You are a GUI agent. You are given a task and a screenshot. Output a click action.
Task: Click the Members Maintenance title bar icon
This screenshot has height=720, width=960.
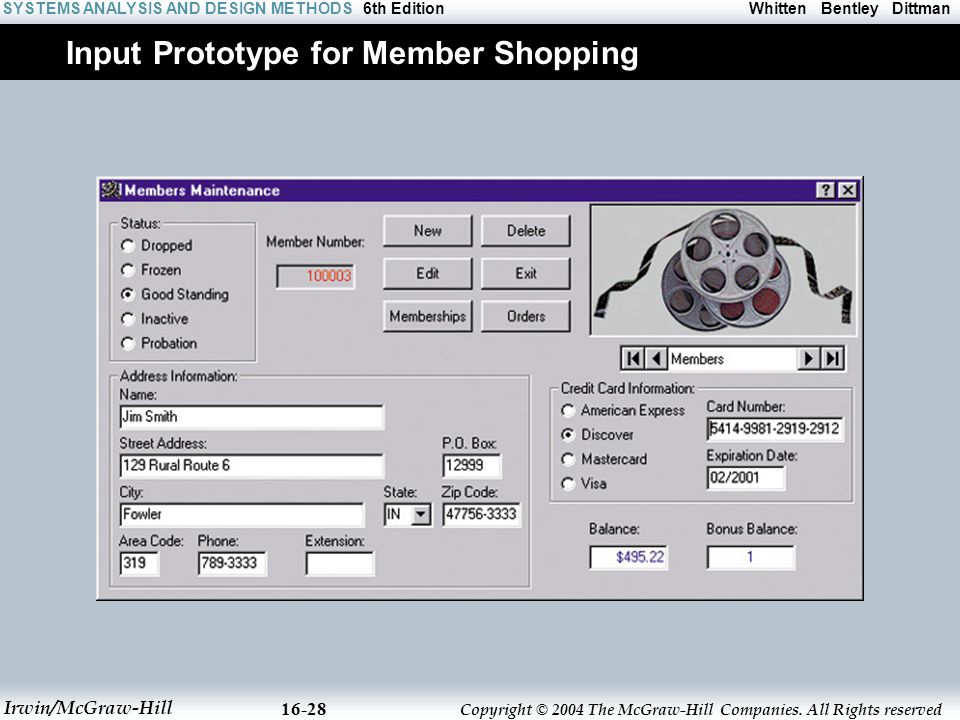(111, 190)
